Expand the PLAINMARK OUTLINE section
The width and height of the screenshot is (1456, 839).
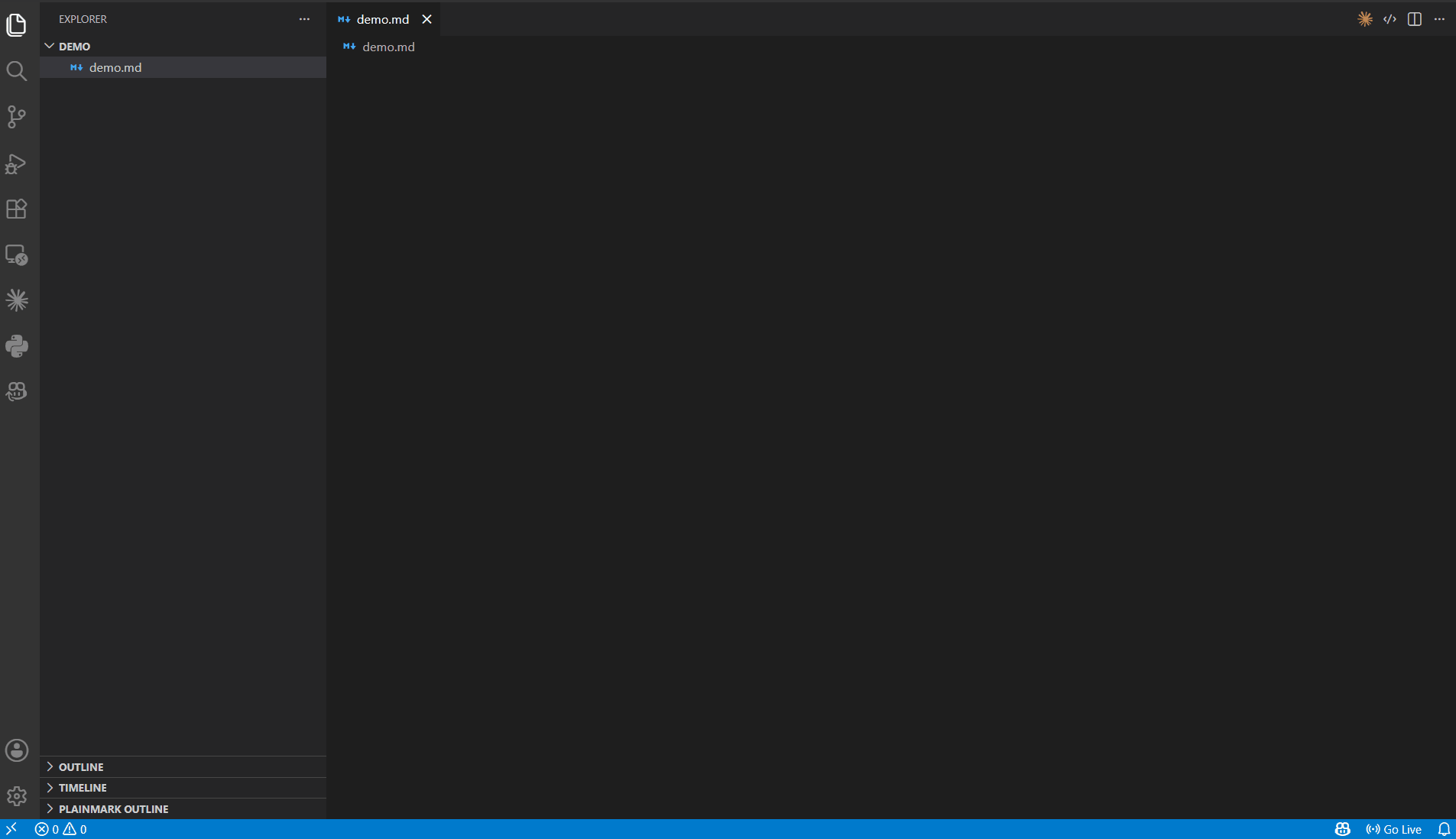point(183,808)
